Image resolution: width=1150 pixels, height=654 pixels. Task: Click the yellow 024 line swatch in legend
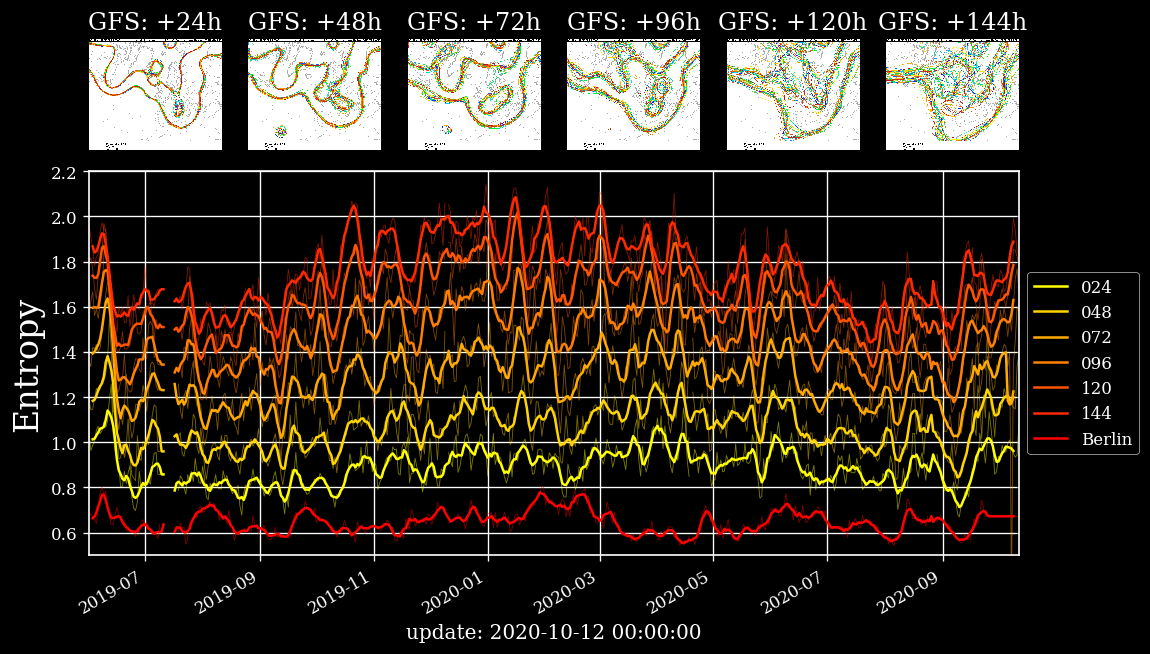tap(1052, 287)
